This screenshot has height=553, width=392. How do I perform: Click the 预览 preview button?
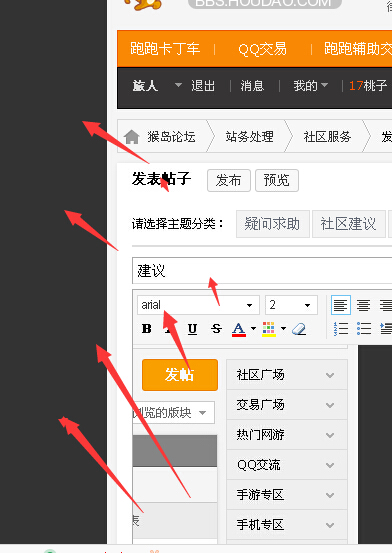277,180
